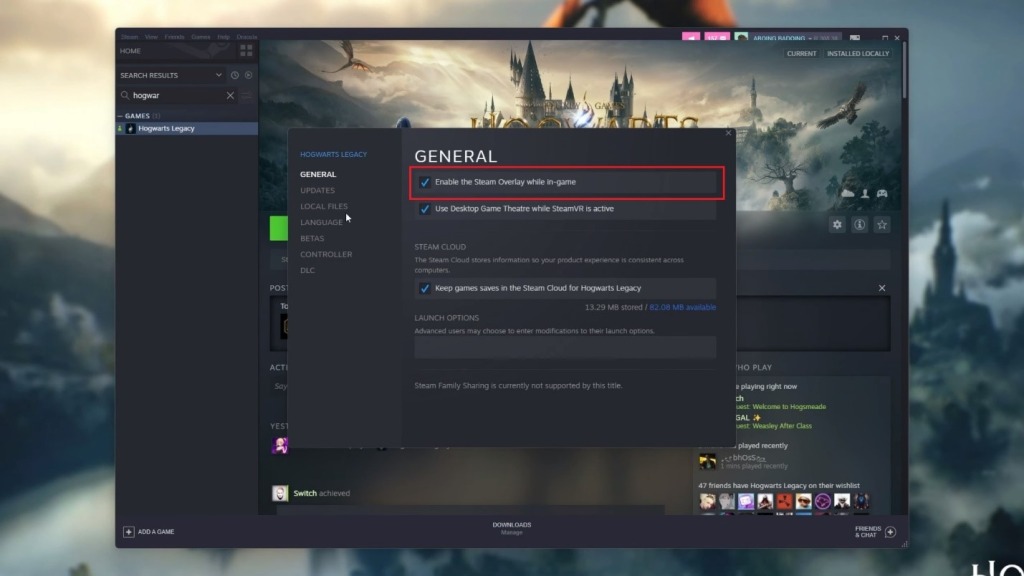
Task: Click the HOGWARTS LEGACY dialog title link
Action: click(334, 155)
